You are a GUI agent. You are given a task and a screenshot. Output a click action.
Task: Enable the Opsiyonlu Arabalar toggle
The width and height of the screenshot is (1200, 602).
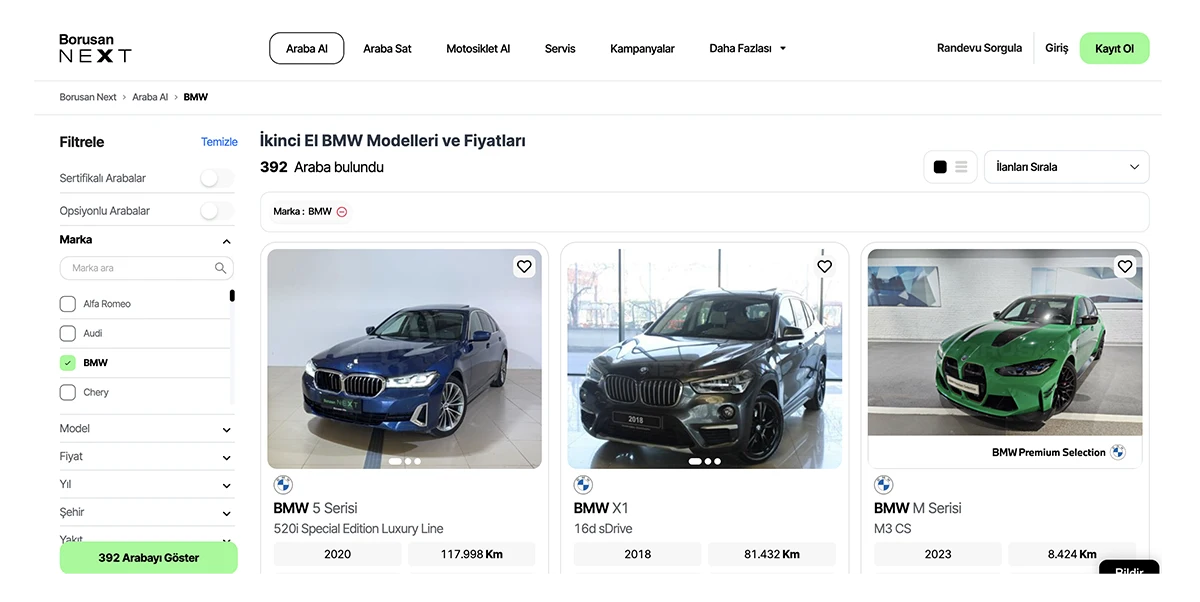click(216, 211)
